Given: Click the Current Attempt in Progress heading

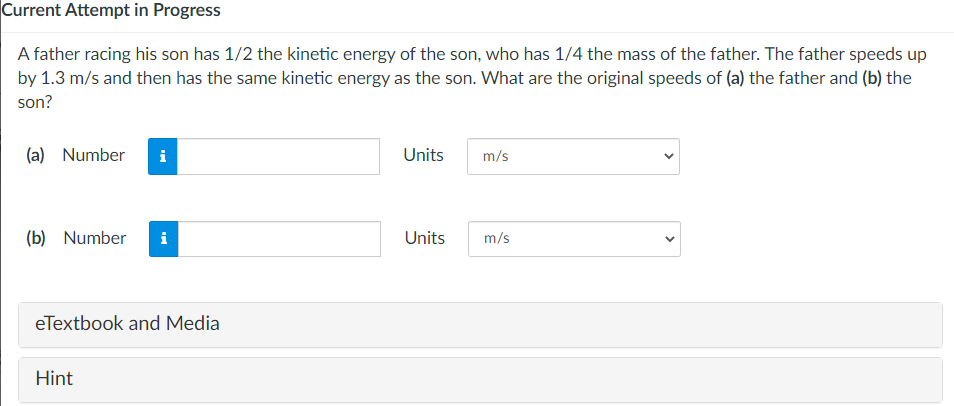Looking at the screenshot, I should coord(112,11).
